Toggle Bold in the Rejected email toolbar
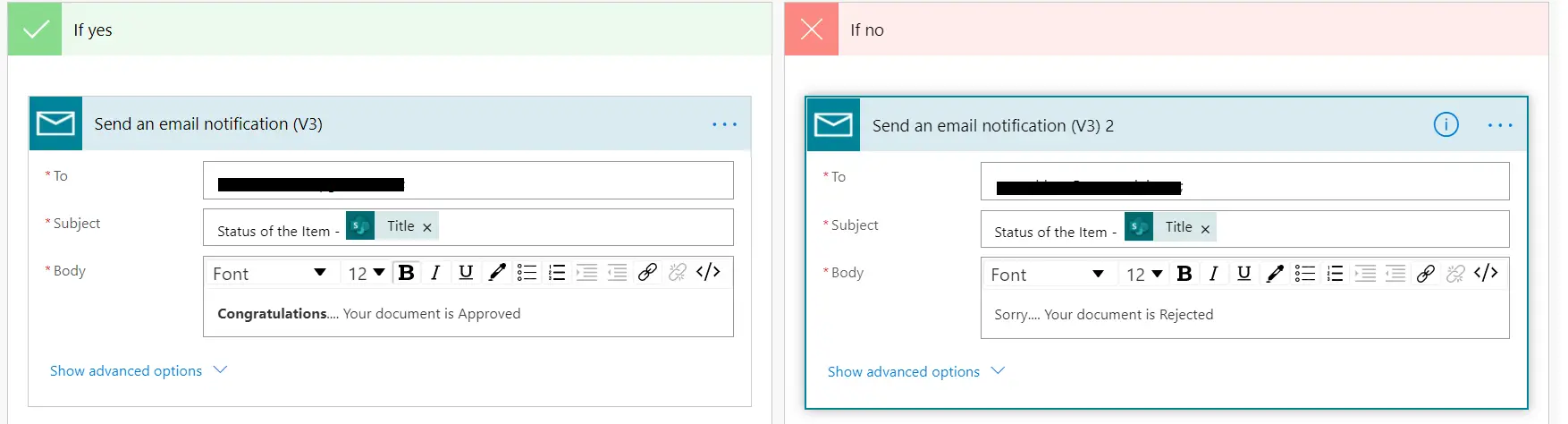Image resolution: width=1568 pixels, height=424 pixels. point(1184,274)
